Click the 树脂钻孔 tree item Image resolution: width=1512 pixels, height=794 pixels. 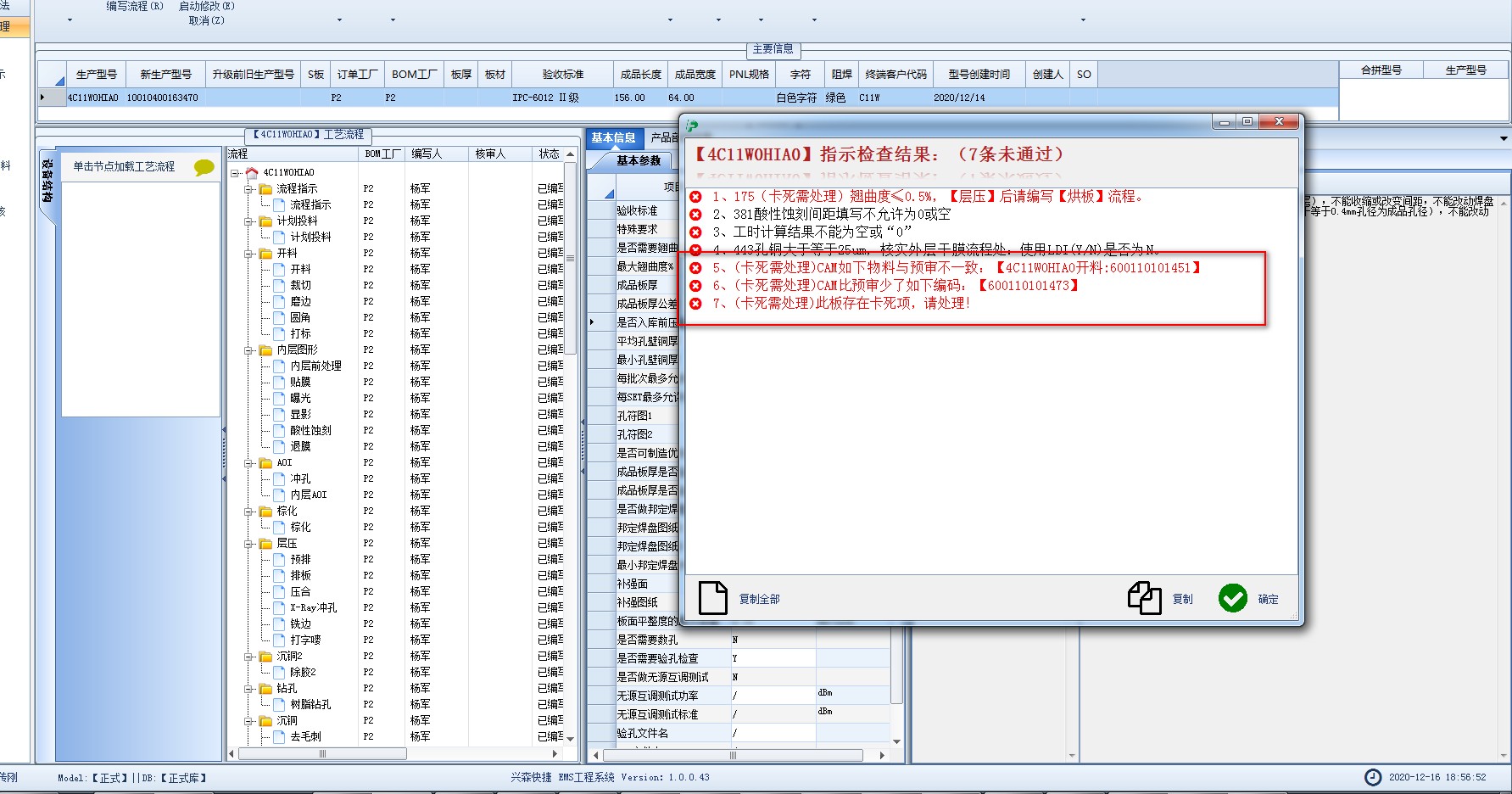tap(310, 704)
